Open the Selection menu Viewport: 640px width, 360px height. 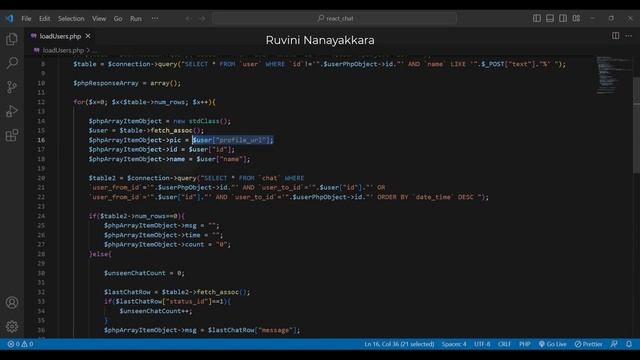coord(71,19)
